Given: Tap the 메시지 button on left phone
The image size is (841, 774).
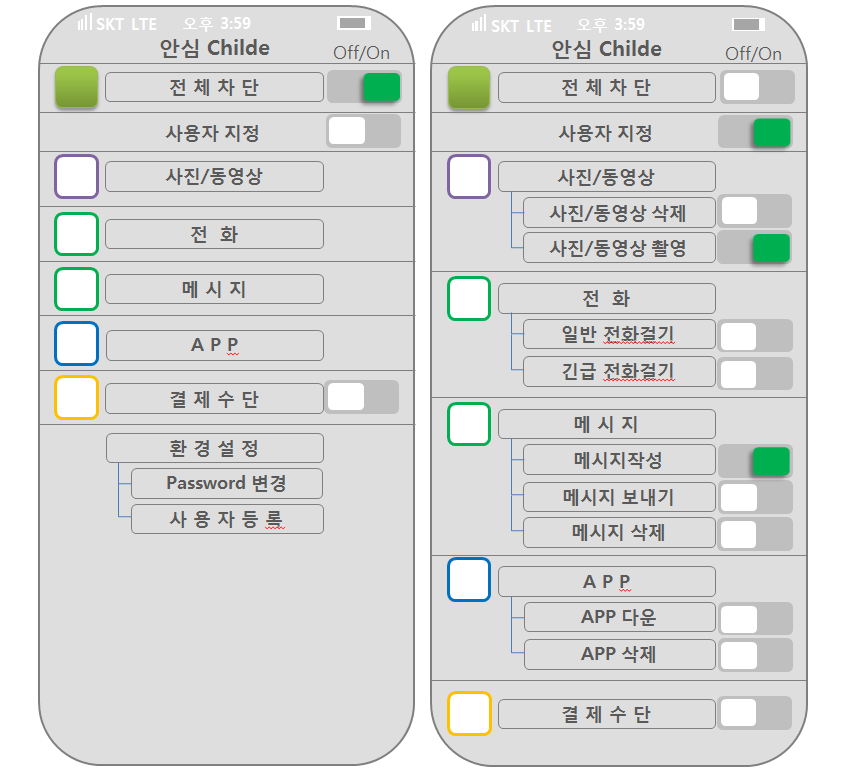Looking at the screenshot, I should (214, 289).
